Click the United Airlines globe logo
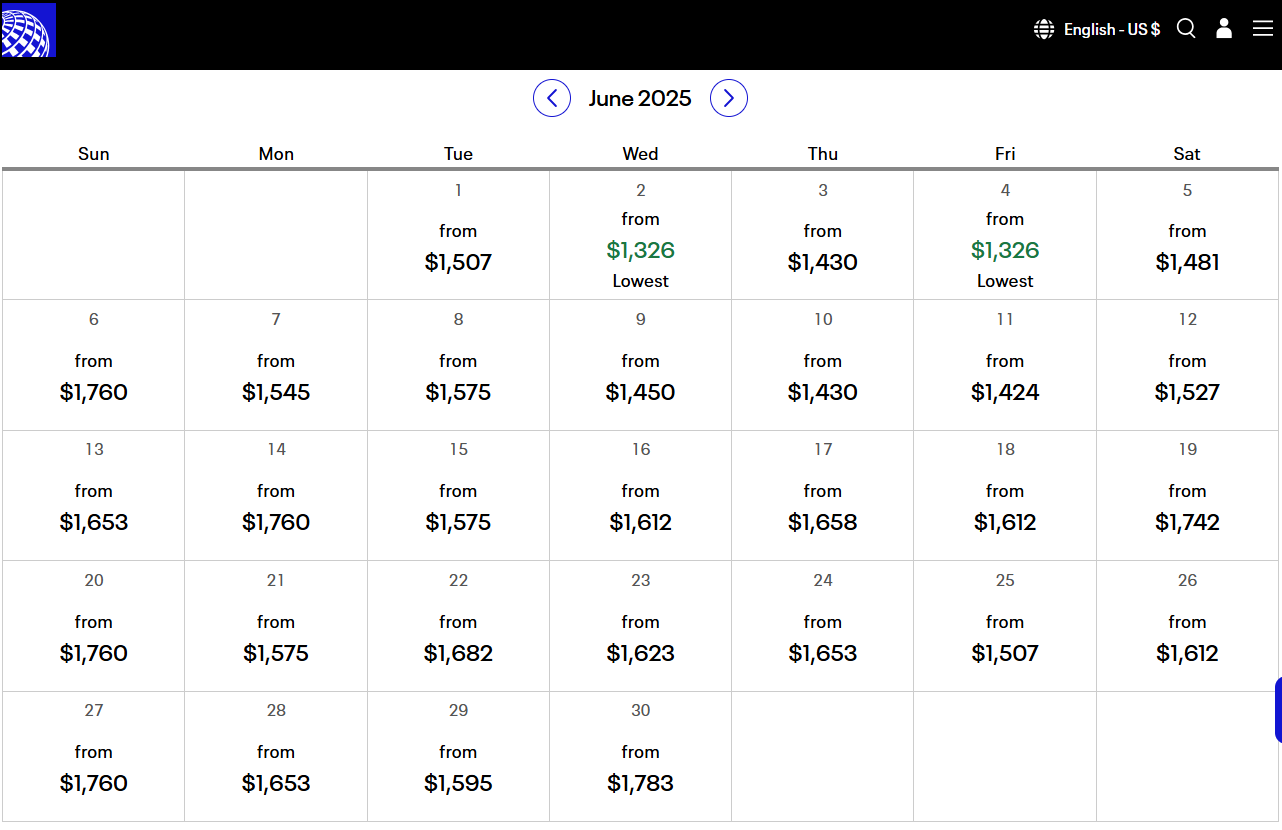 coord(28,30)
